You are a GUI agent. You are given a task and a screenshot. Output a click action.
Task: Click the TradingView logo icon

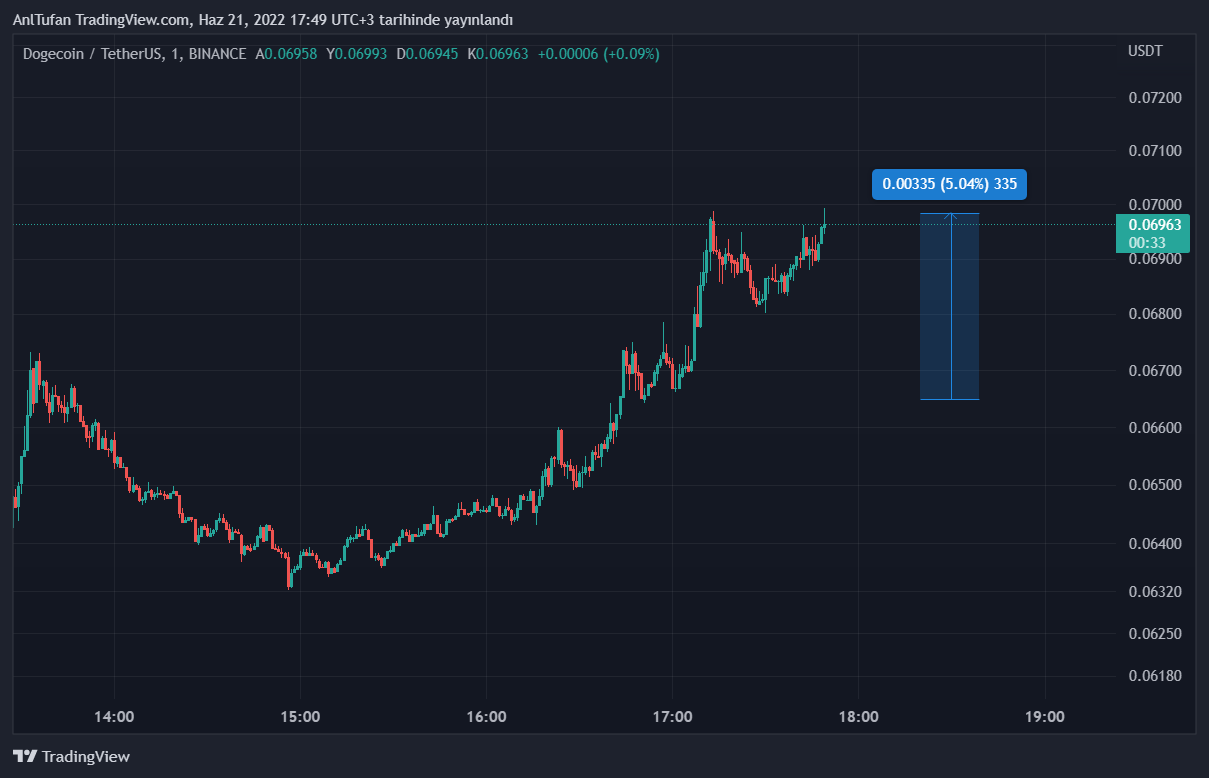25,757
